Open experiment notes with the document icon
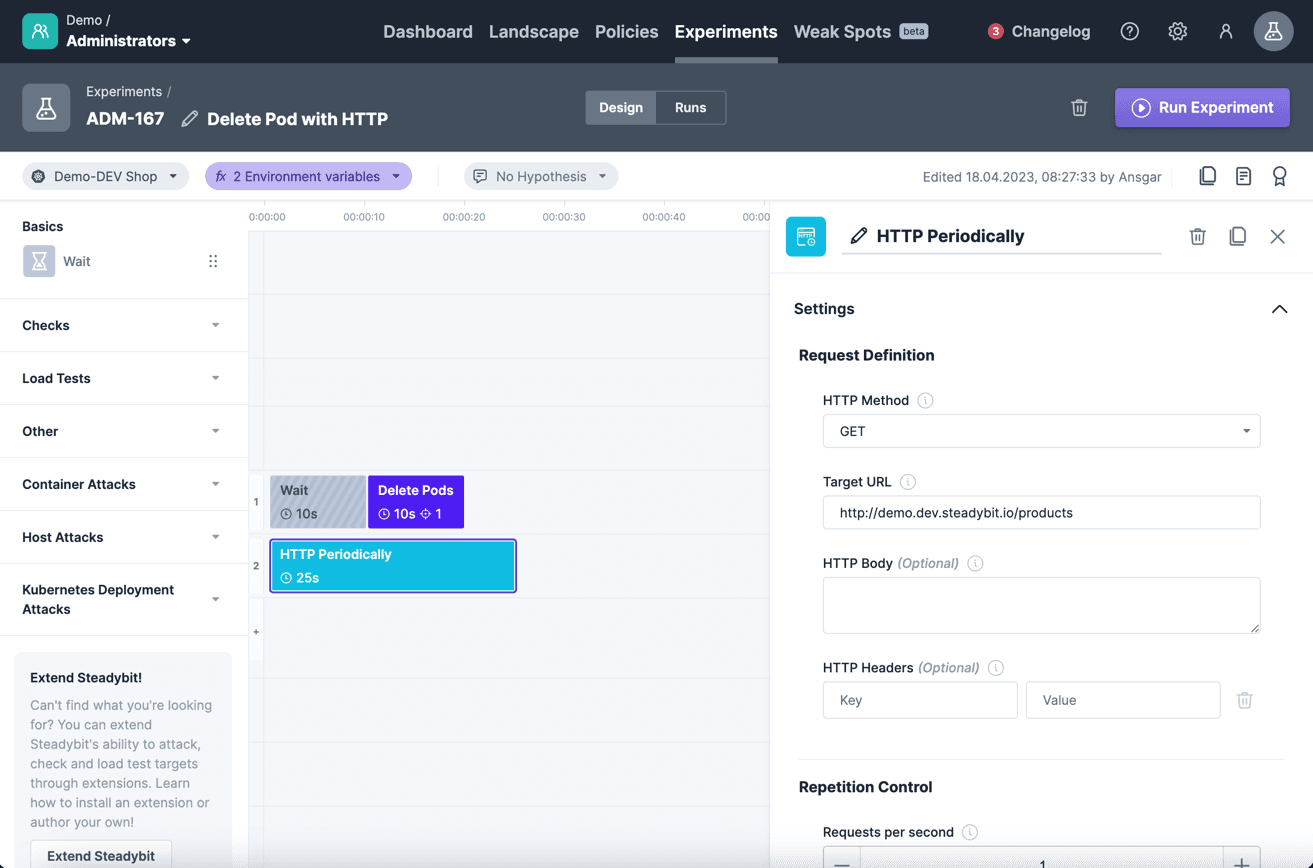The height and width of the screenshot is (868, 1313). (x=1243, y=175)
